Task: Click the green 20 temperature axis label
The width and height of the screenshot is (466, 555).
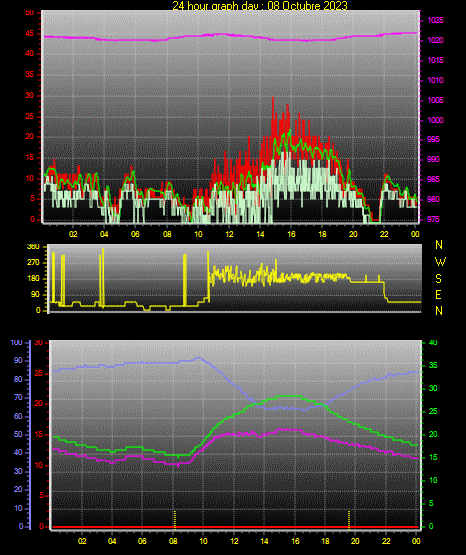Action: click(x=433, y=434)
